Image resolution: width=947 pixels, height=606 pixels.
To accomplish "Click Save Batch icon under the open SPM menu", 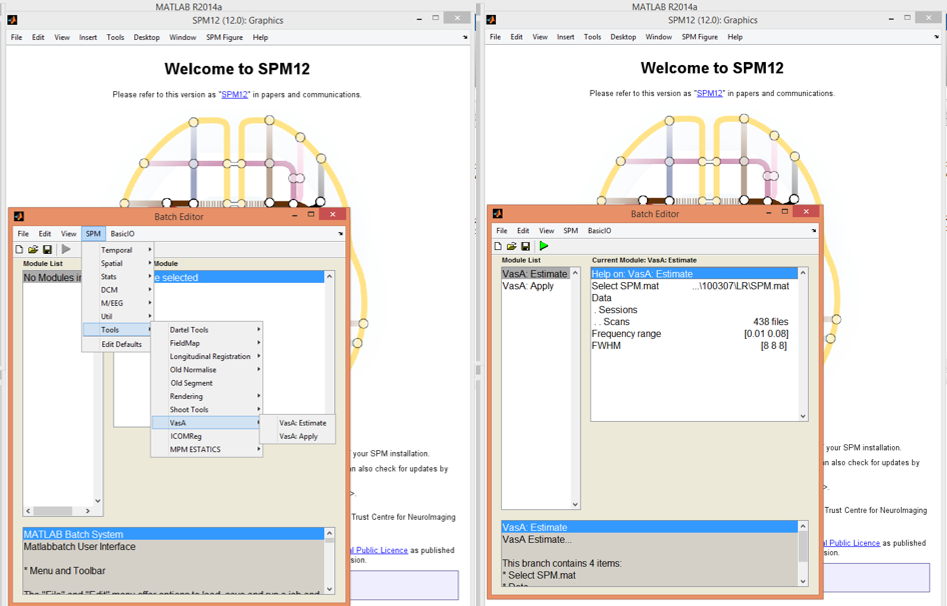I will tap(47, 249).
